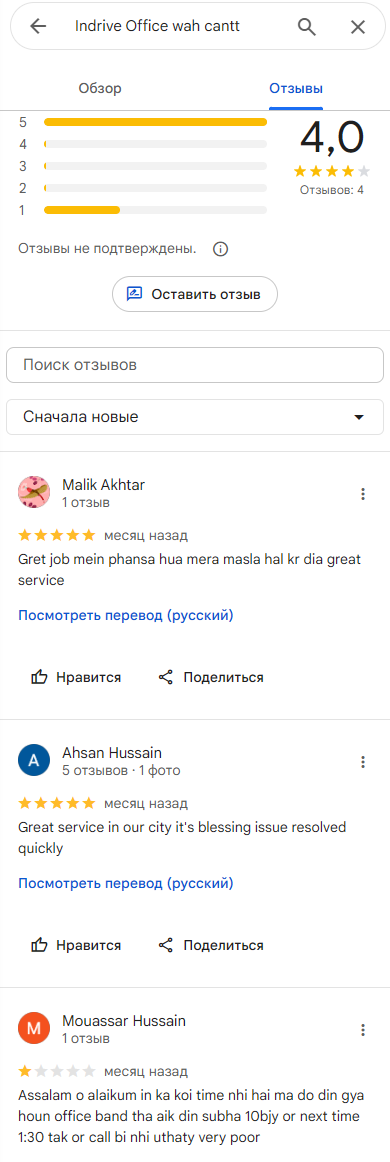390x1162 pixels.
Task: Expand the Сначала новые sort dropdown
Action: tap(195, 417)
